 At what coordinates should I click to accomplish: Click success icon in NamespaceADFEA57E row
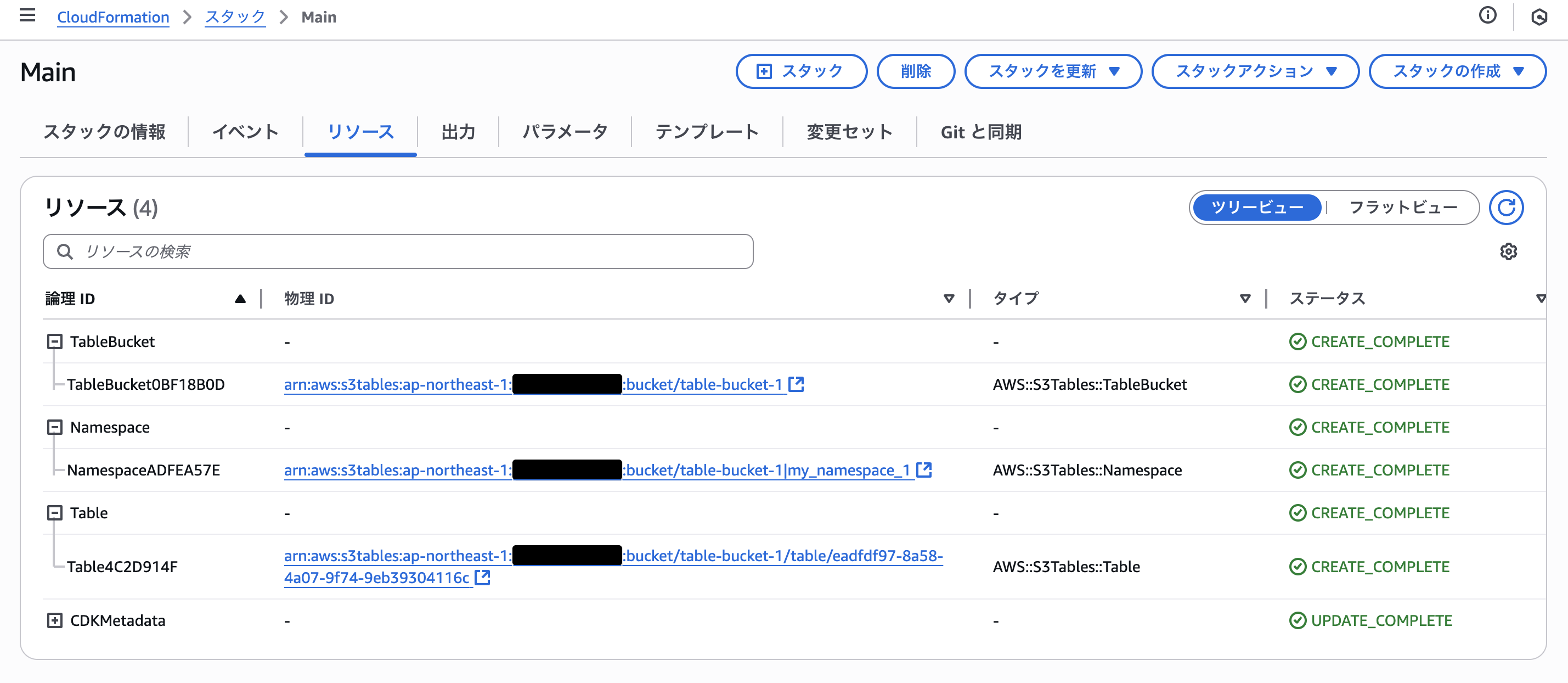[x=1297, y=470]
